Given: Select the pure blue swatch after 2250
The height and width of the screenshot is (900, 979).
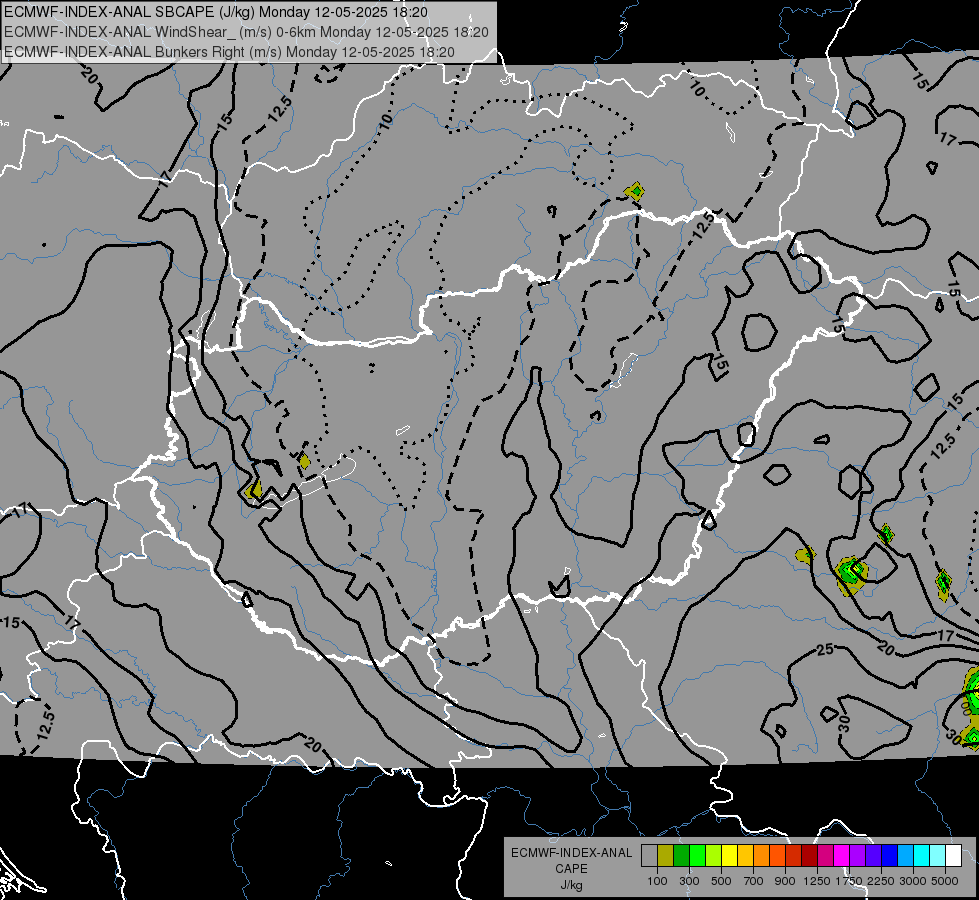Looking at the screenshot, I should tap(889, 856).
